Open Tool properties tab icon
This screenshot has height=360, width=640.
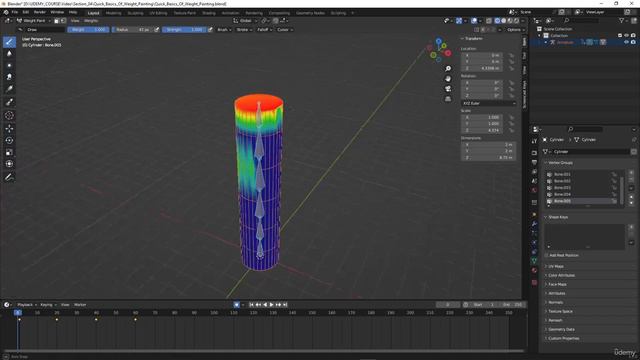click(x=534, y=141)
